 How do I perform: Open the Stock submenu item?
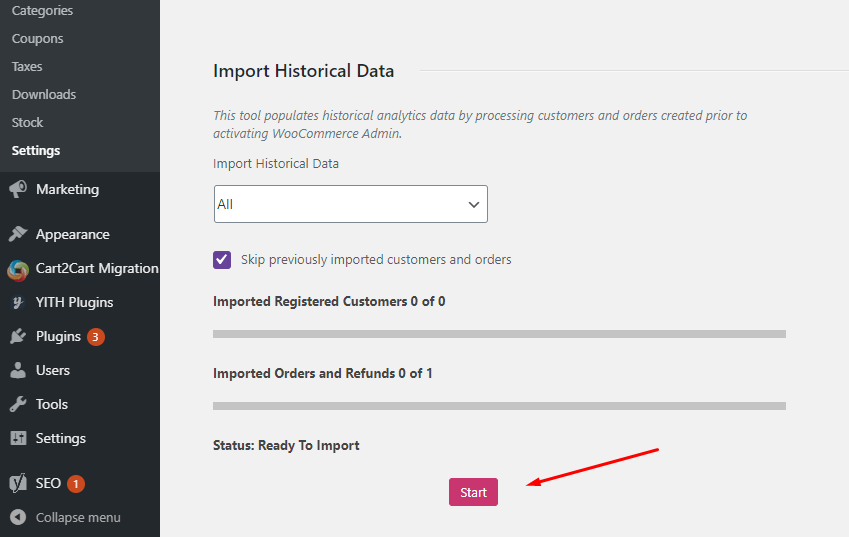coord(27,122)
